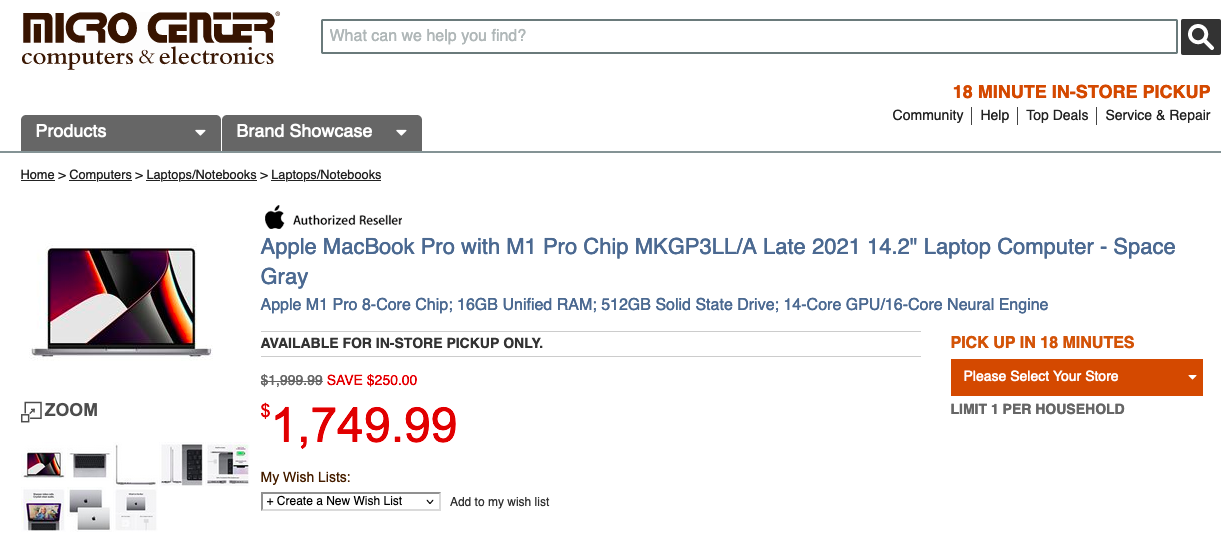Click the Add to my wish list link
The width and height of the screenshot is (1221, 555).
point(499,502)
